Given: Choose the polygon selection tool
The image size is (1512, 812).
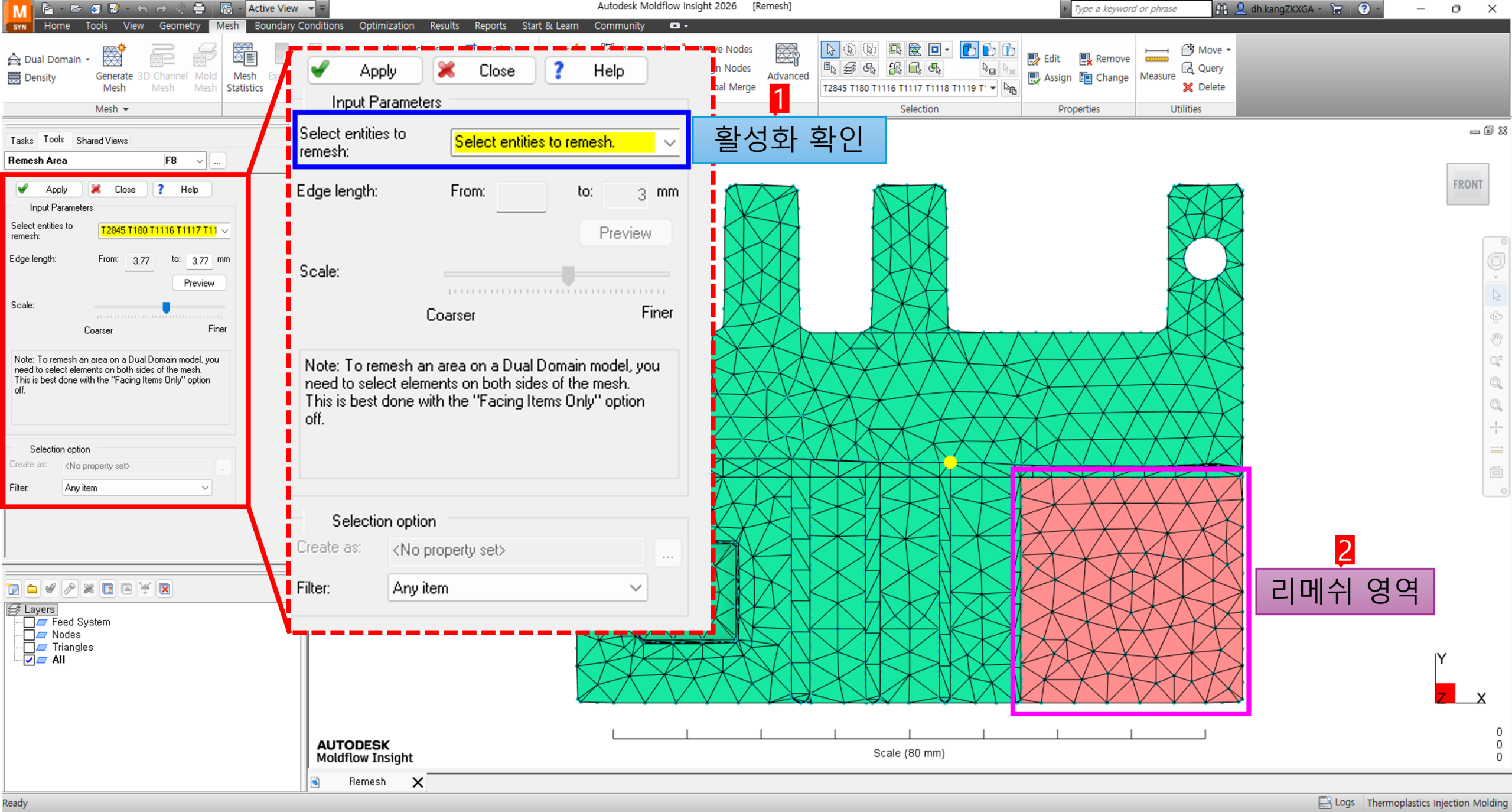Looking at the screenshot, I should pyautogui.click(x=869, y=50).
